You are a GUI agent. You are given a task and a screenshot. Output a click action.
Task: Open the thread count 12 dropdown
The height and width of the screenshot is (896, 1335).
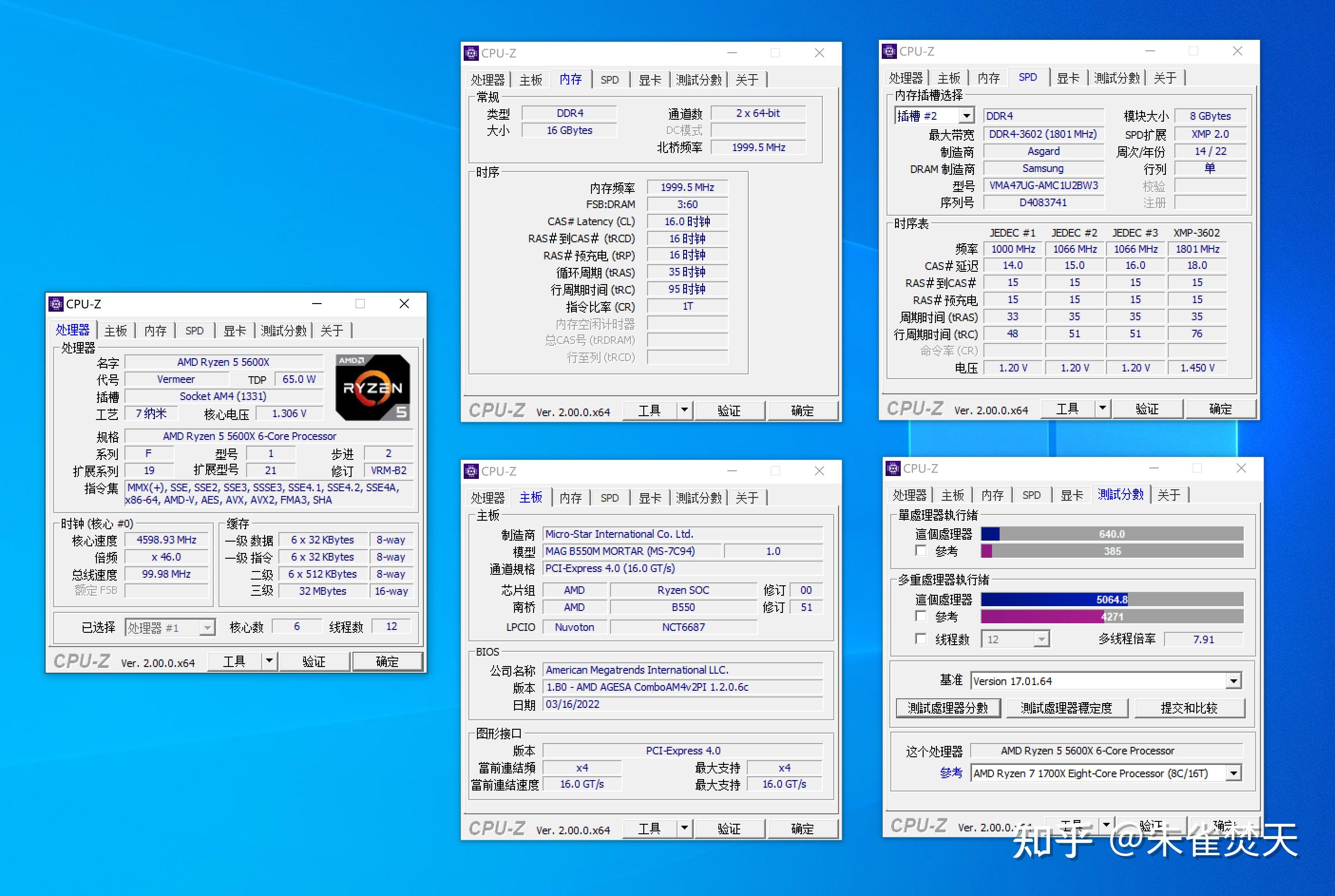coord(1042,639)
